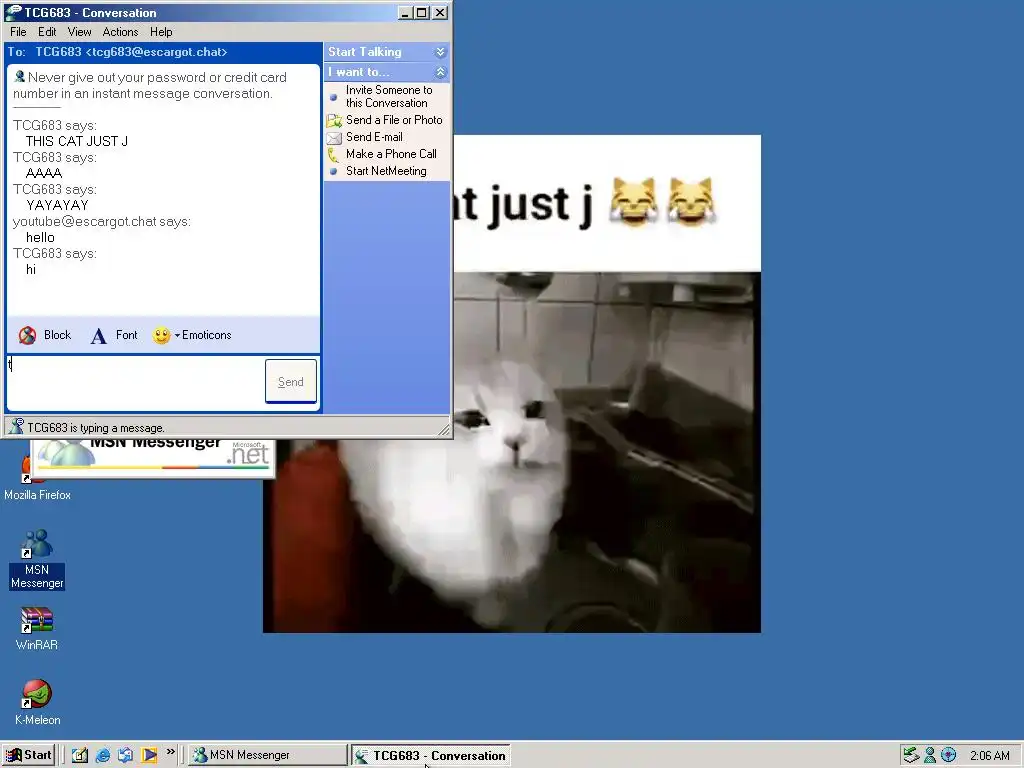Image resolution: width=1024 pixels, height=768 pixels.
Task: Open the WinRAR desktop shortcut
Action: pos(37,628)
